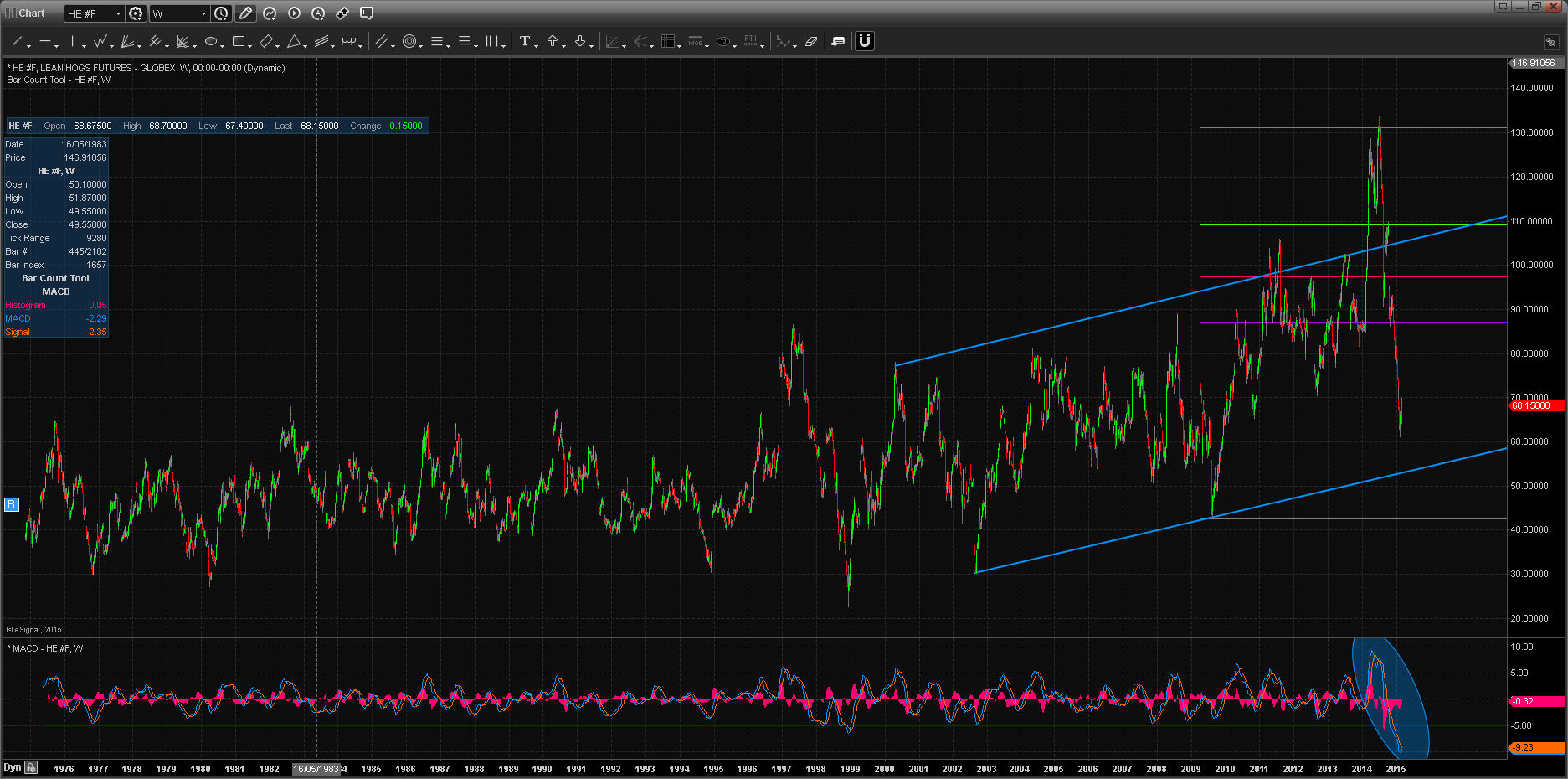The width and height of the screenshot is (1568, 779).
Task: Toggle the magnet snap mode button
Action: click(865, 41)
